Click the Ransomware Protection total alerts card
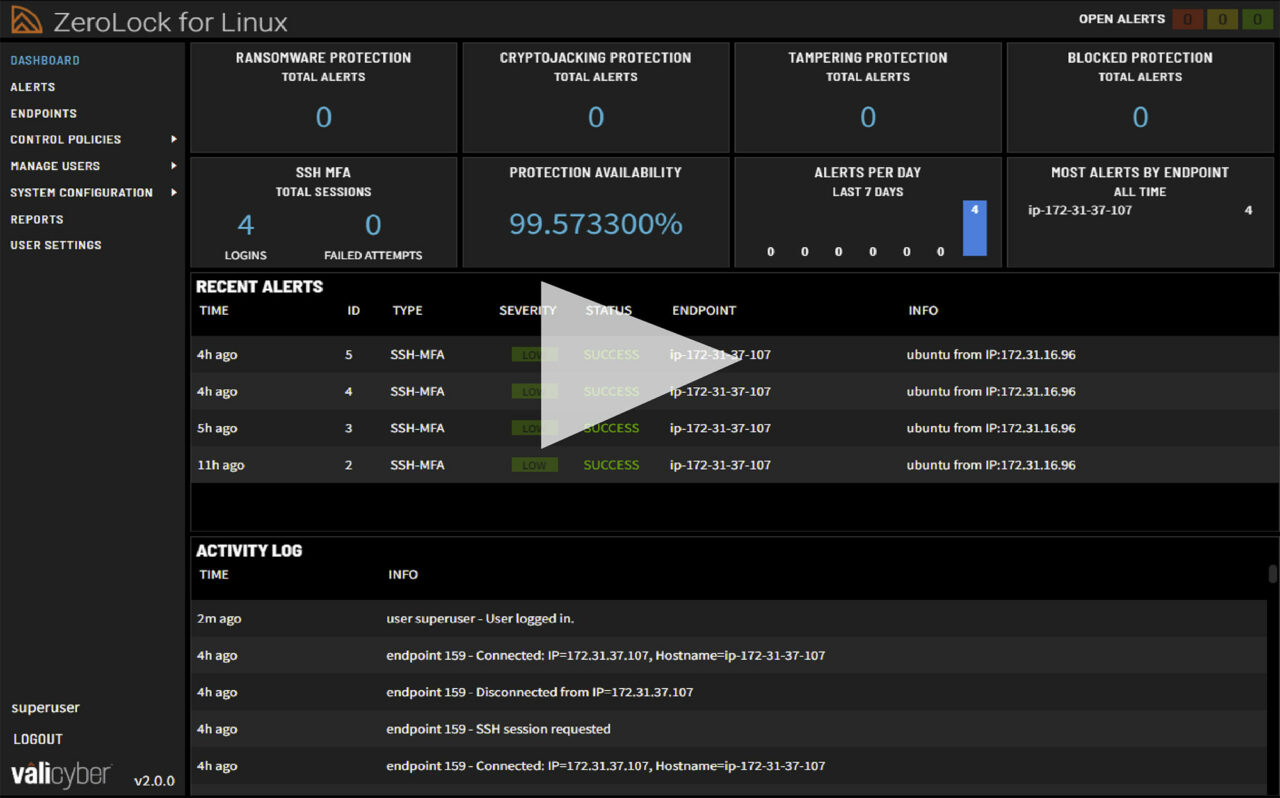Screen dimensions: 1280x798 [322, 97]
